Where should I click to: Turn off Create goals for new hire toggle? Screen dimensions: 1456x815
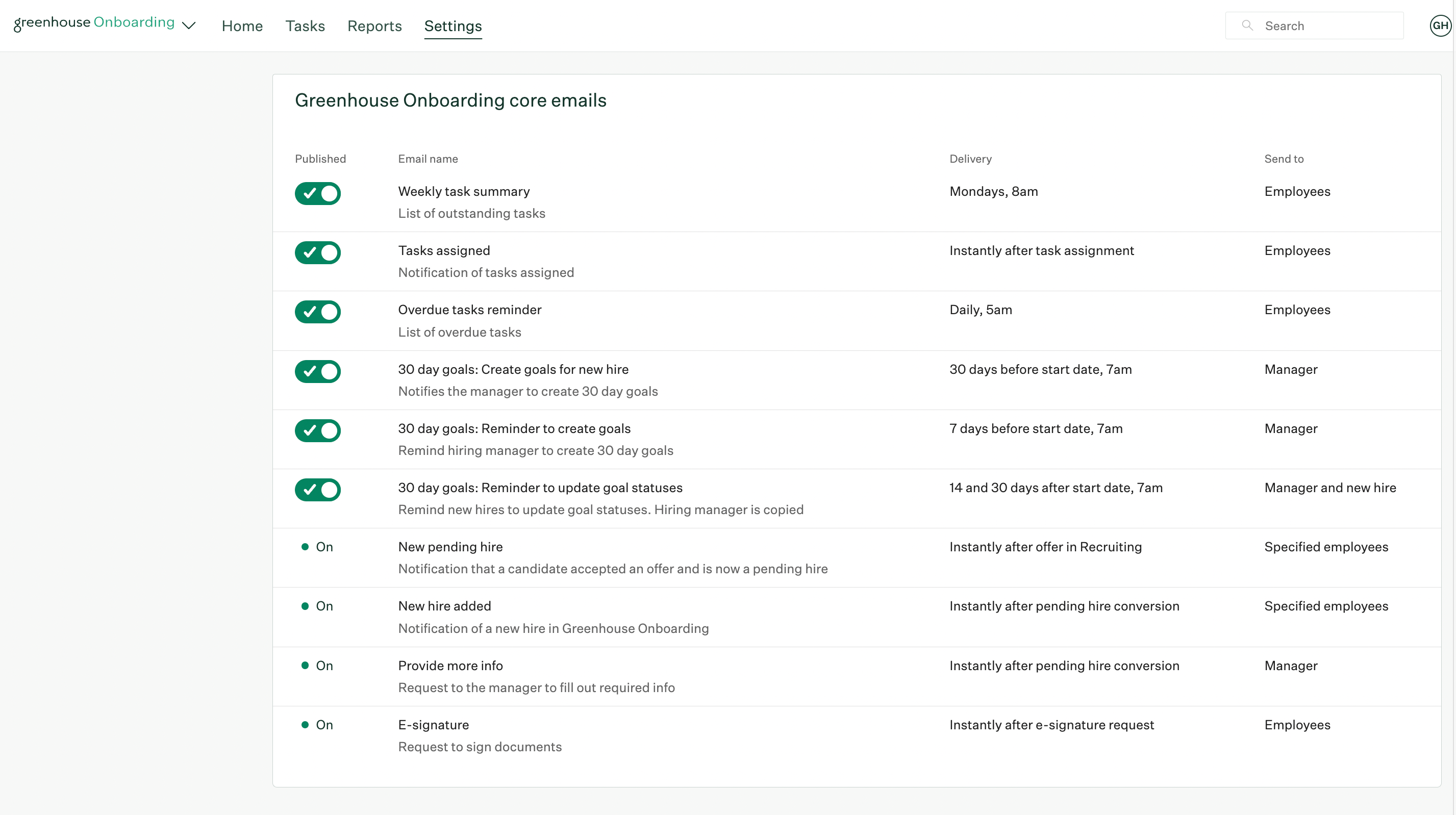(x=318, y=371)
